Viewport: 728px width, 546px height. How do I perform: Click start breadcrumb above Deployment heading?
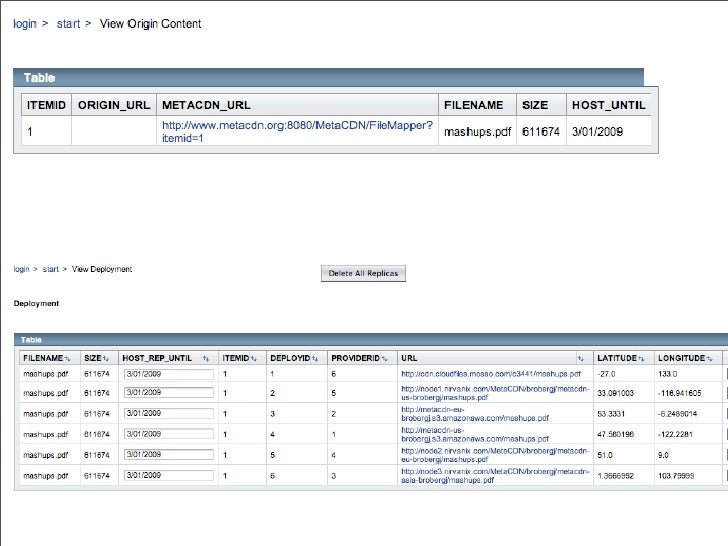coord(50,269)
